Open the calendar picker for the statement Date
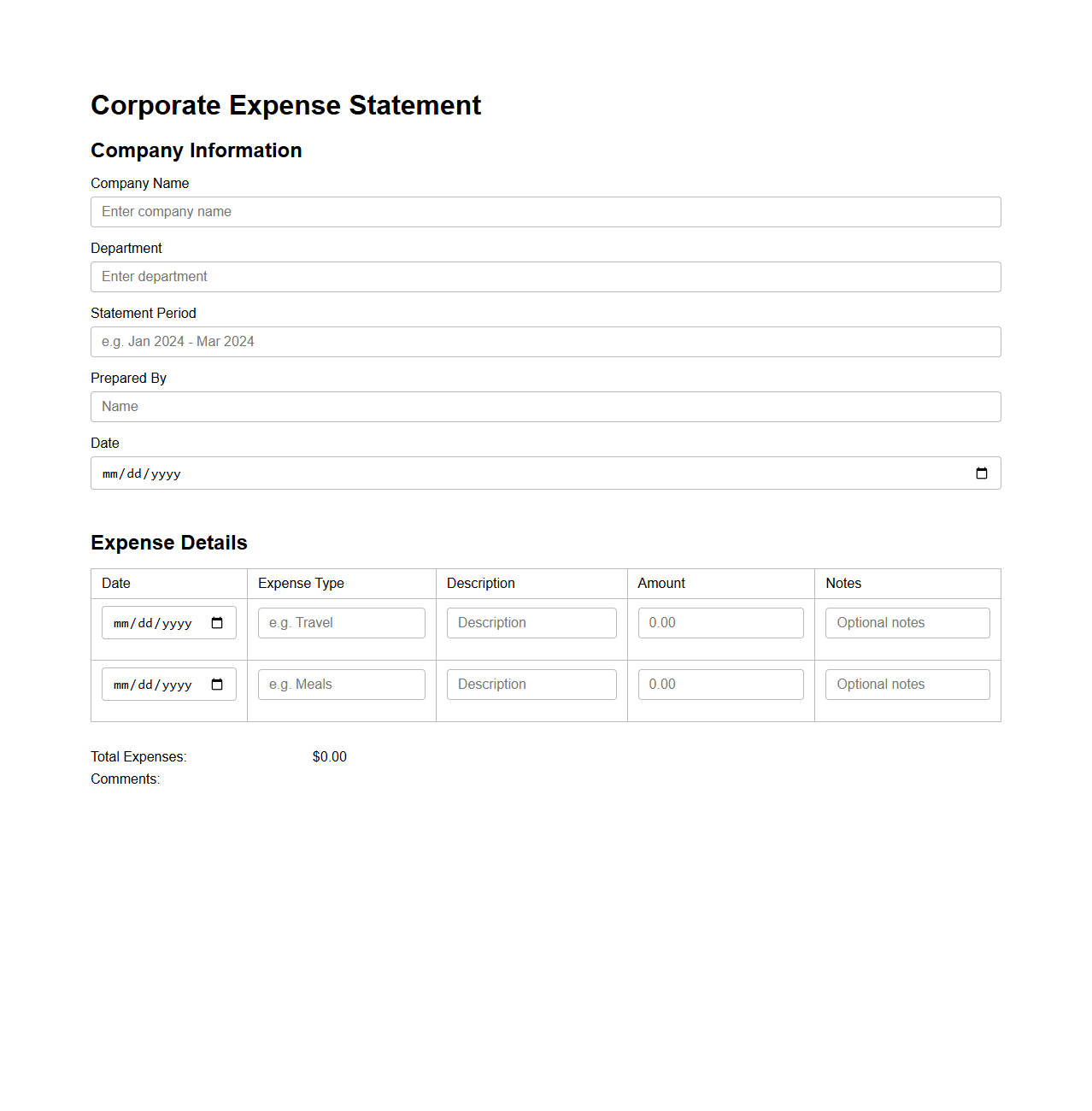This screenshot has width=1092, height=1111. [981, 473]
